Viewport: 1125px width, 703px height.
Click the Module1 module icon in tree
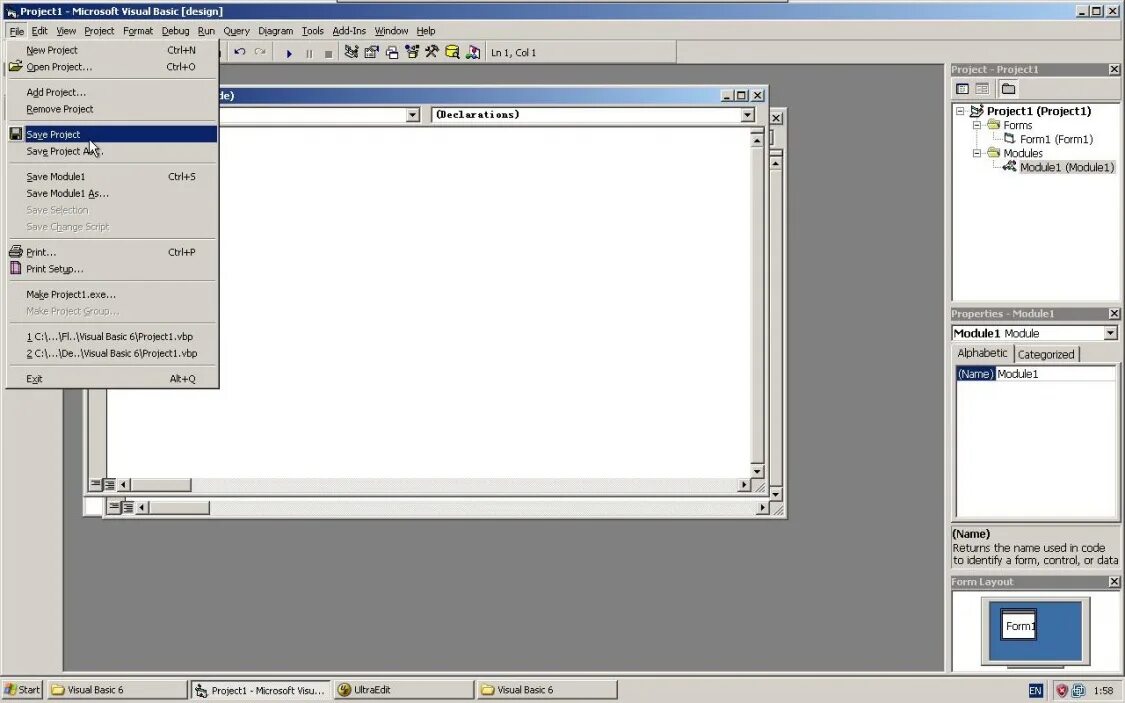click(1009, 166)
